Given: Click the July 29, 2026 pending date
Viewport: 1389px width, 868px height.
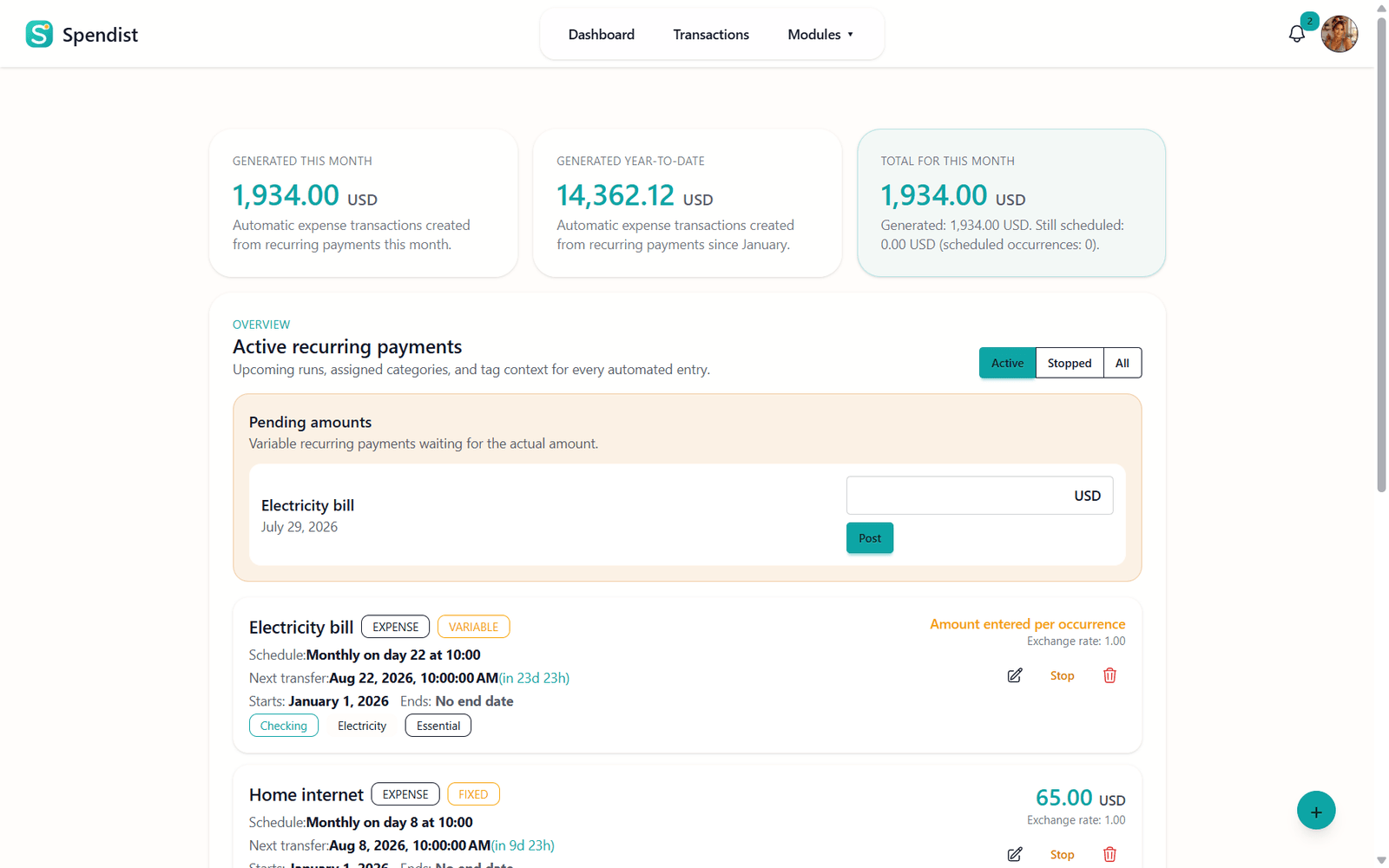Looking at the screenshot, I should click(x=300, y=527).
